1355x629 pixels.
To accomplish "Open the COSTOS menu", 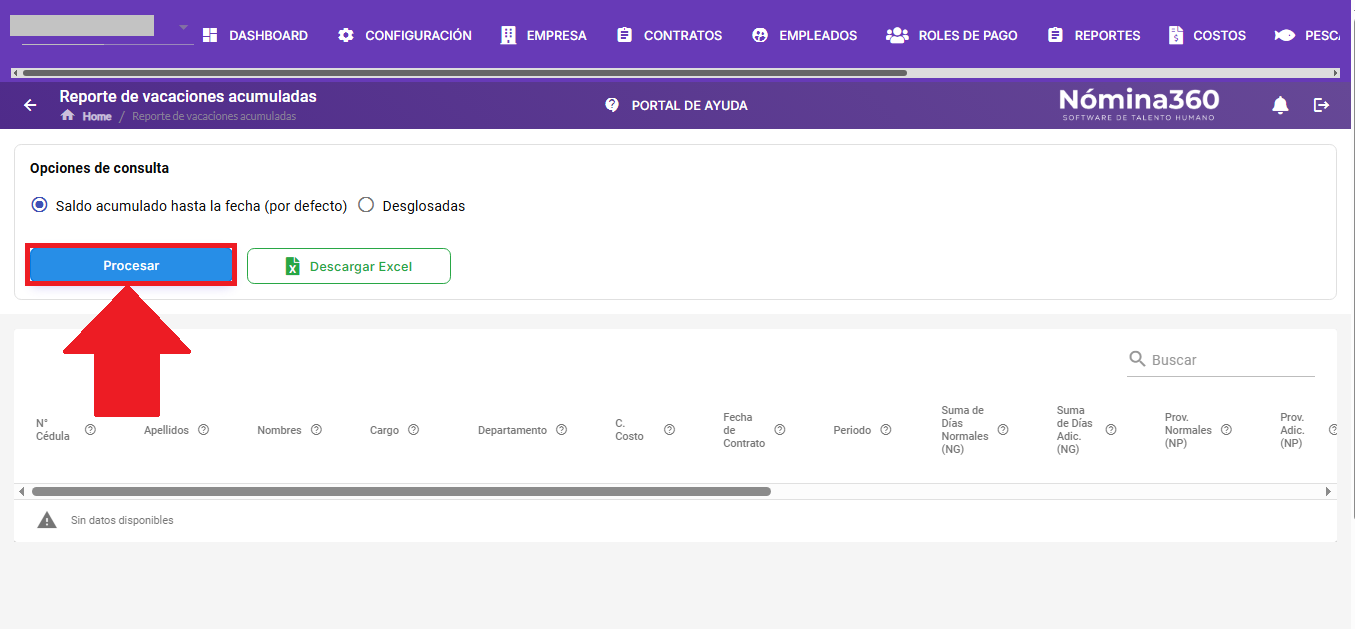I will 1207,35.
